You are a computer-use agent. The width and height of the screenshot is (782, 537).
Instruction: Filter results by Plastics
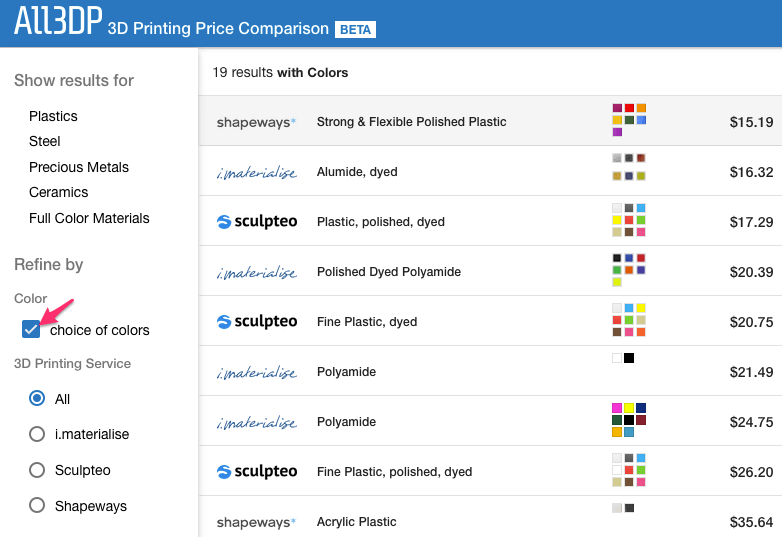(x=53, y=116)
